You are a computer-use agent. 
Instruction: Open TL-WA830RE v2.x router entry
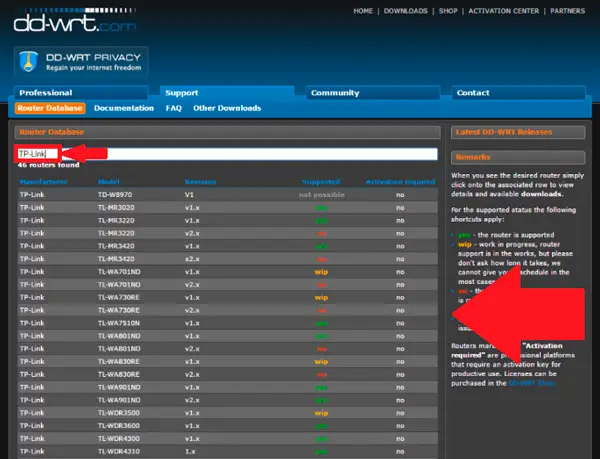(x=227, y=374)
